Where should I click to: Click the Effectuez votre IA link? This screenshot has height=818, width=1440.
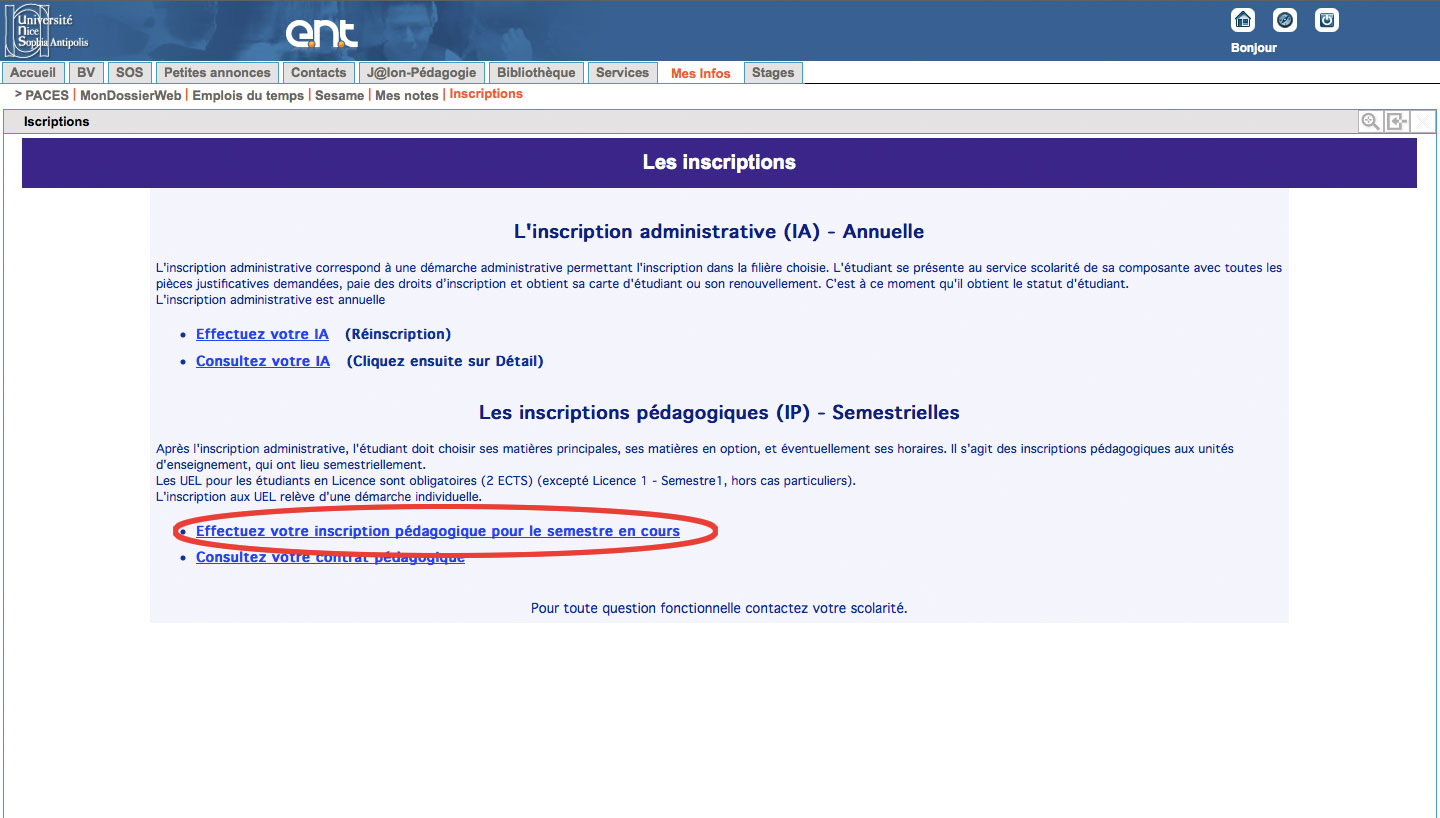(x=262, y=334)
